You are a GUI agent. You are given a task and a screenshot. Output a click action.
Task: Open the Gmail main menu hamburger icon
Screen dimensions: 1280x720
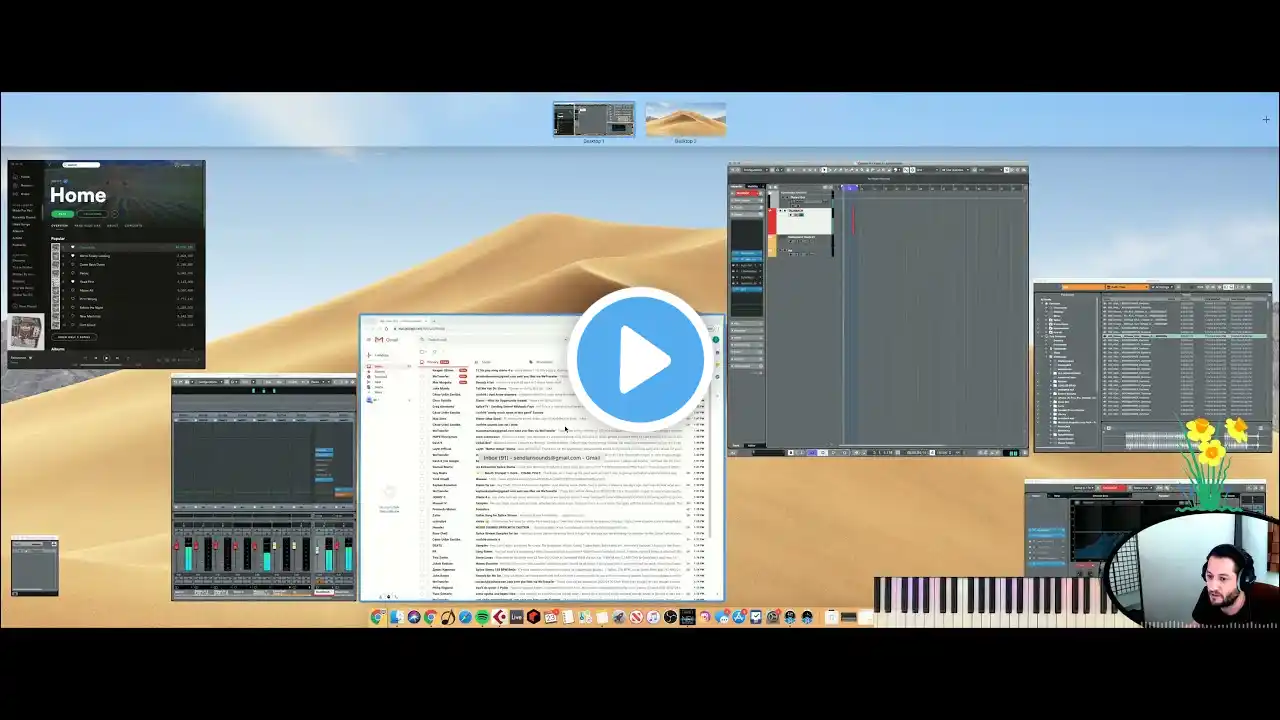367,340
